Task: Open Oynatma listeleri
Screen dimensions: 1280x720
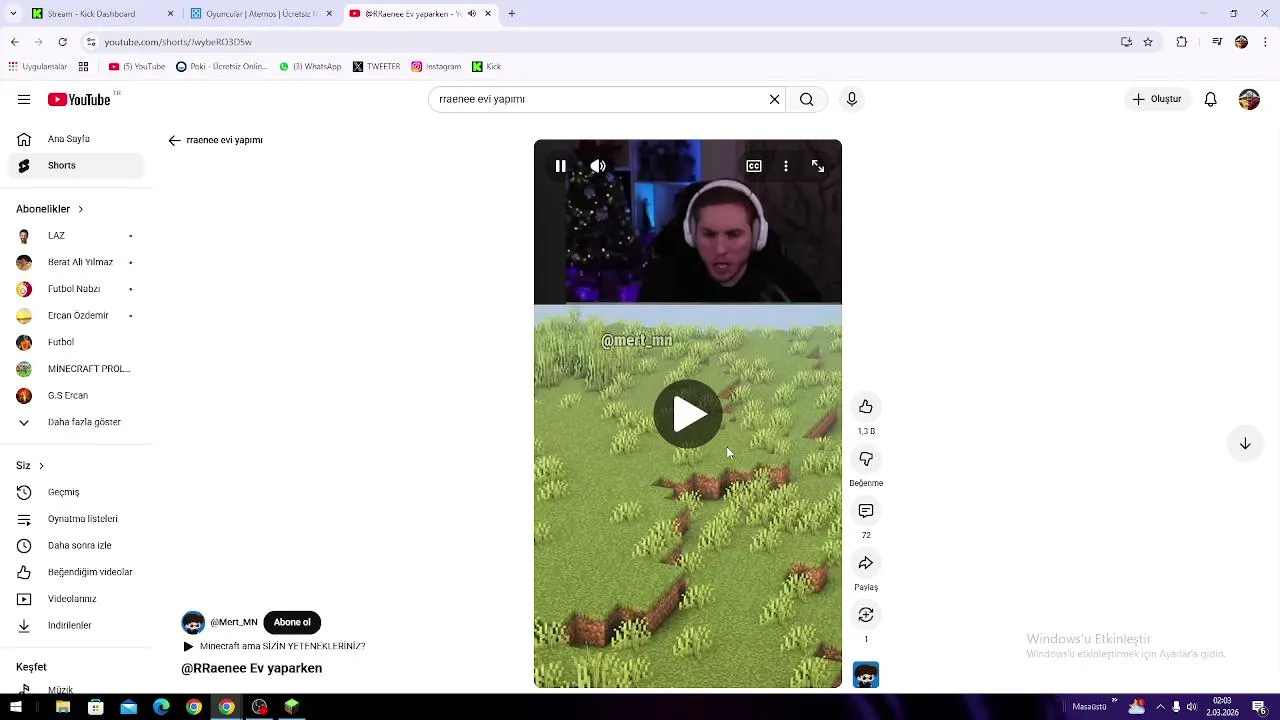Action: [x=76, y=519]
